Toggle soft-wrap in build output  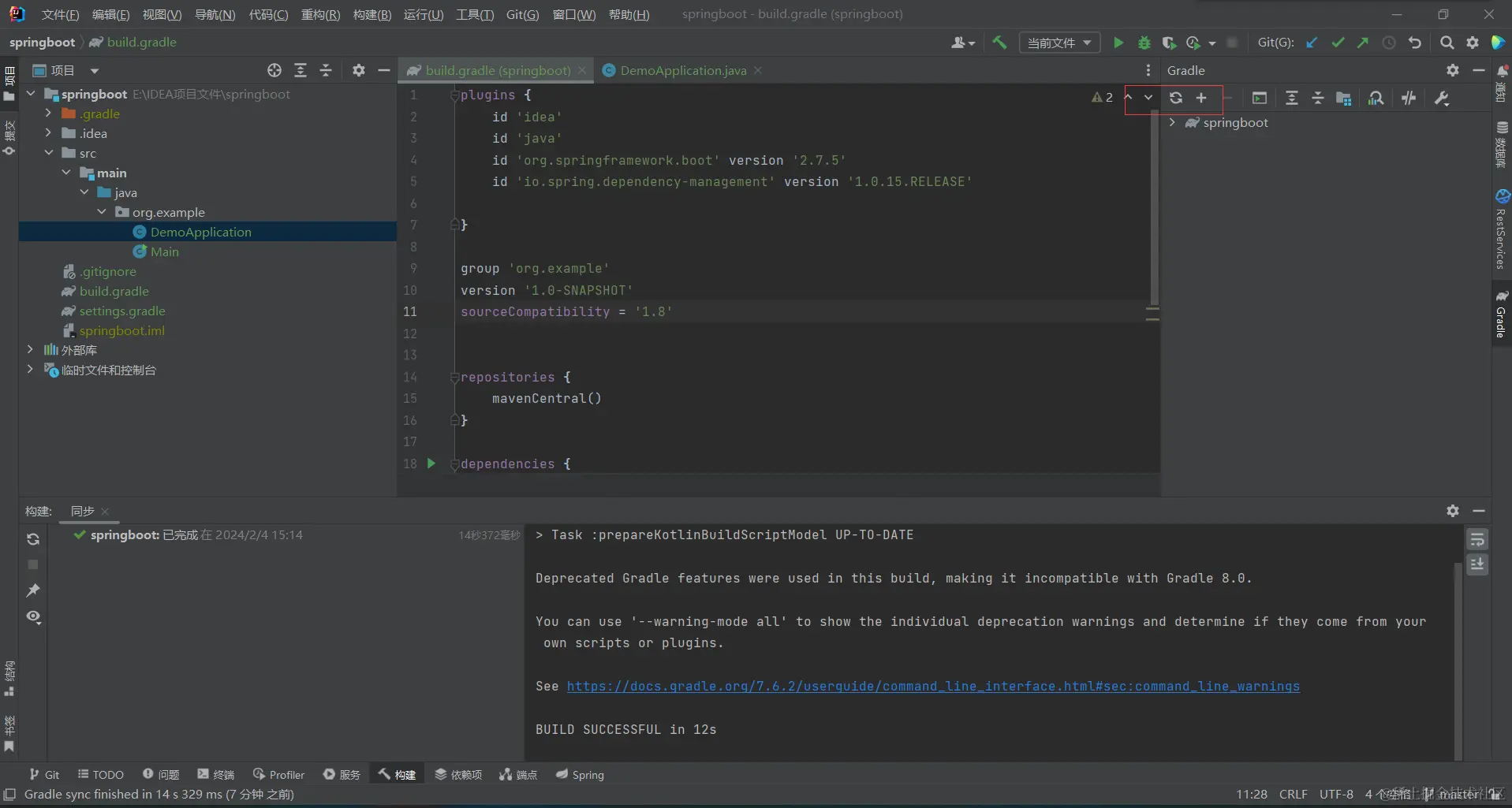coord(1477,539)
